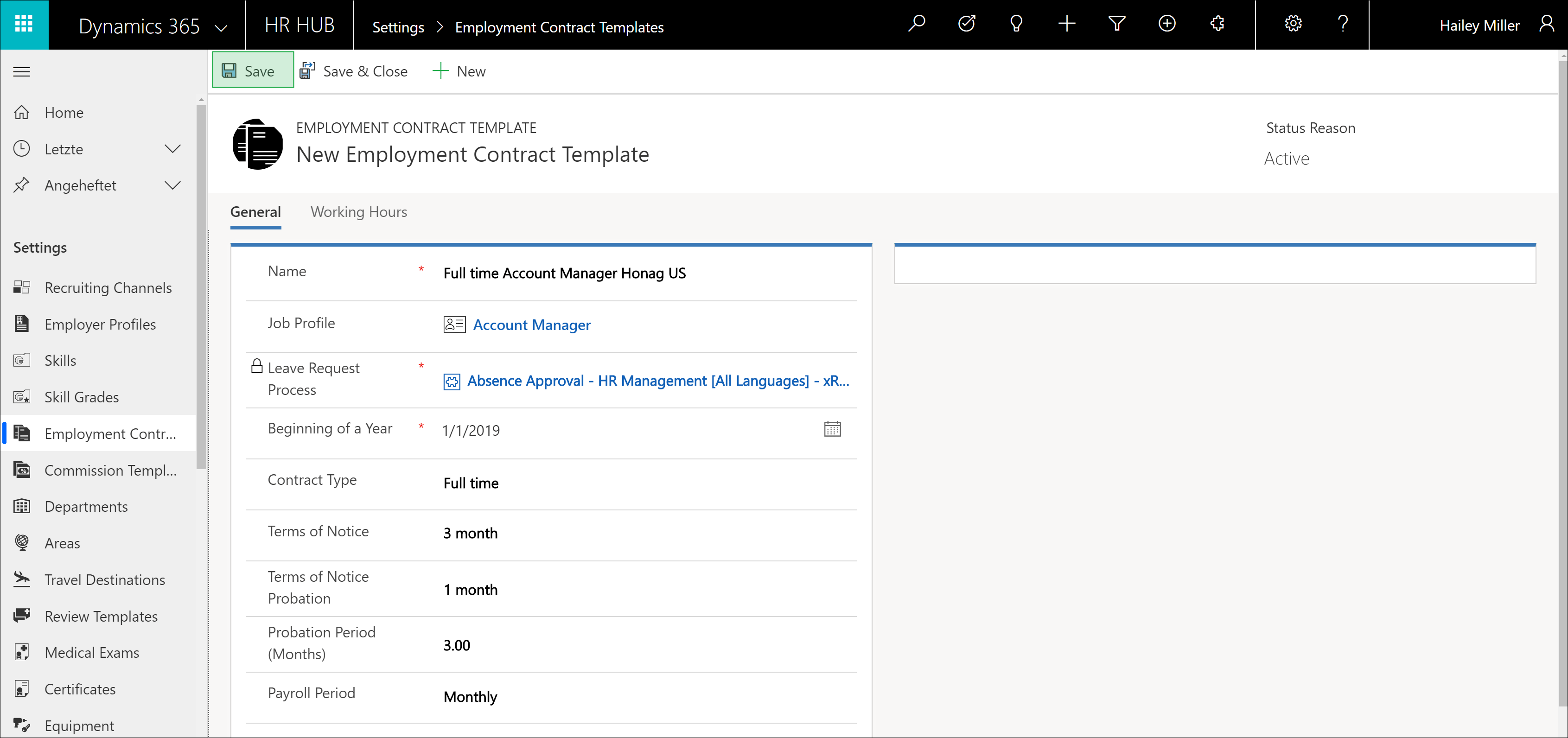The height and width of the screenshot is (738, 1568).
Task: Click the Certificates sidebar icon
Action: [x=22, y=689]
